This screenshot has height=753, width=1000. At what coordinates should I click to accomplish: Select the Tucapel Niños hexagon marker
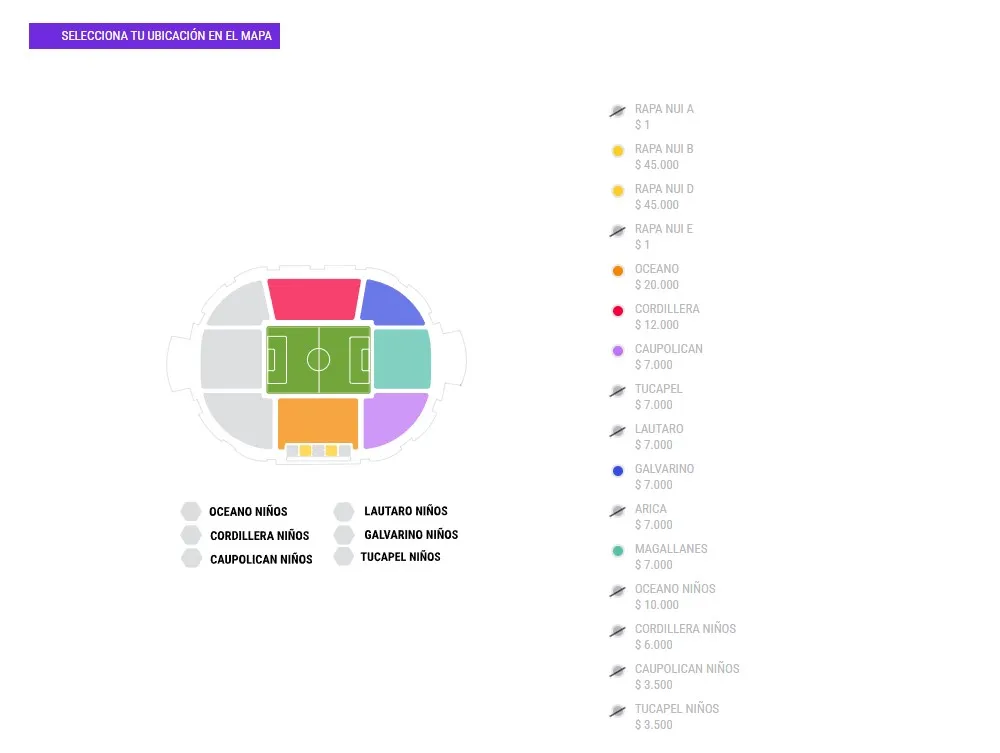click(x=344, y=557)
